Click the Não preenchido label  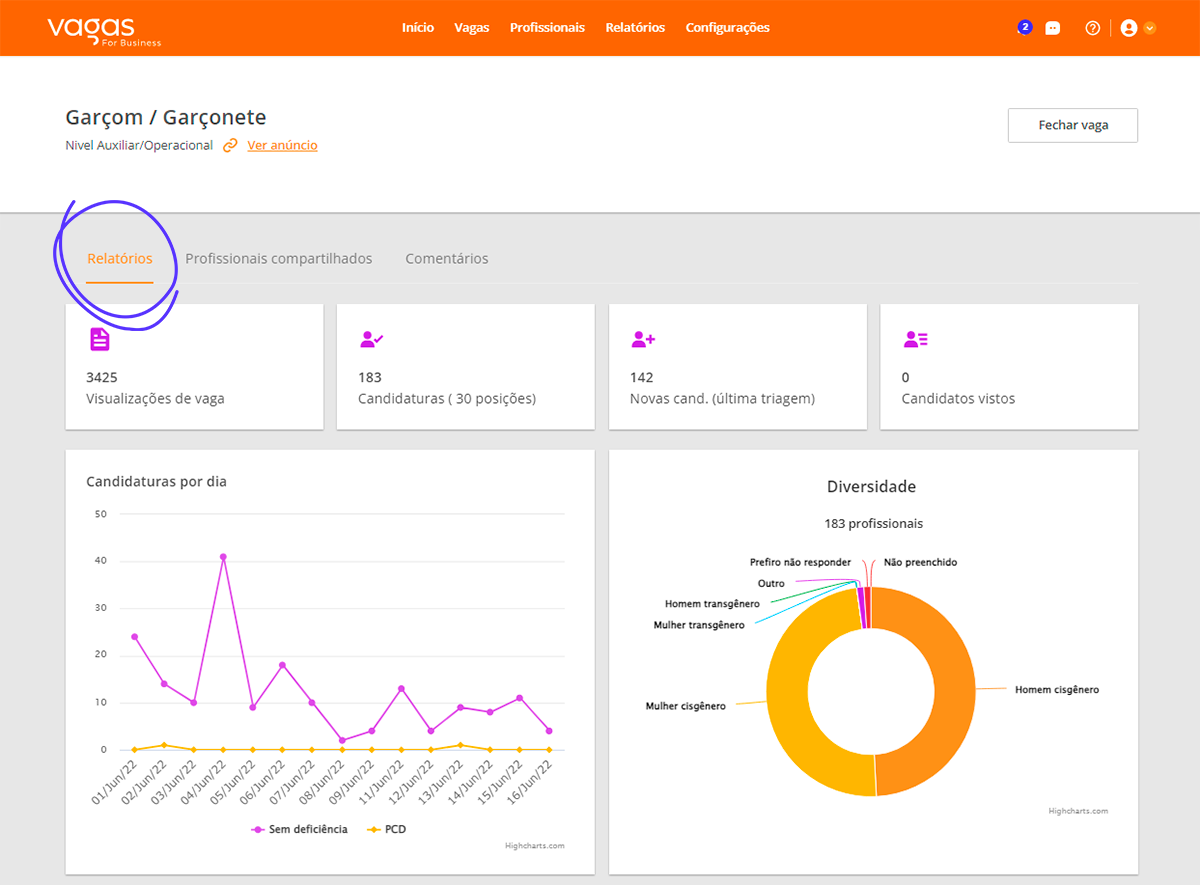(x=920, y=563)
